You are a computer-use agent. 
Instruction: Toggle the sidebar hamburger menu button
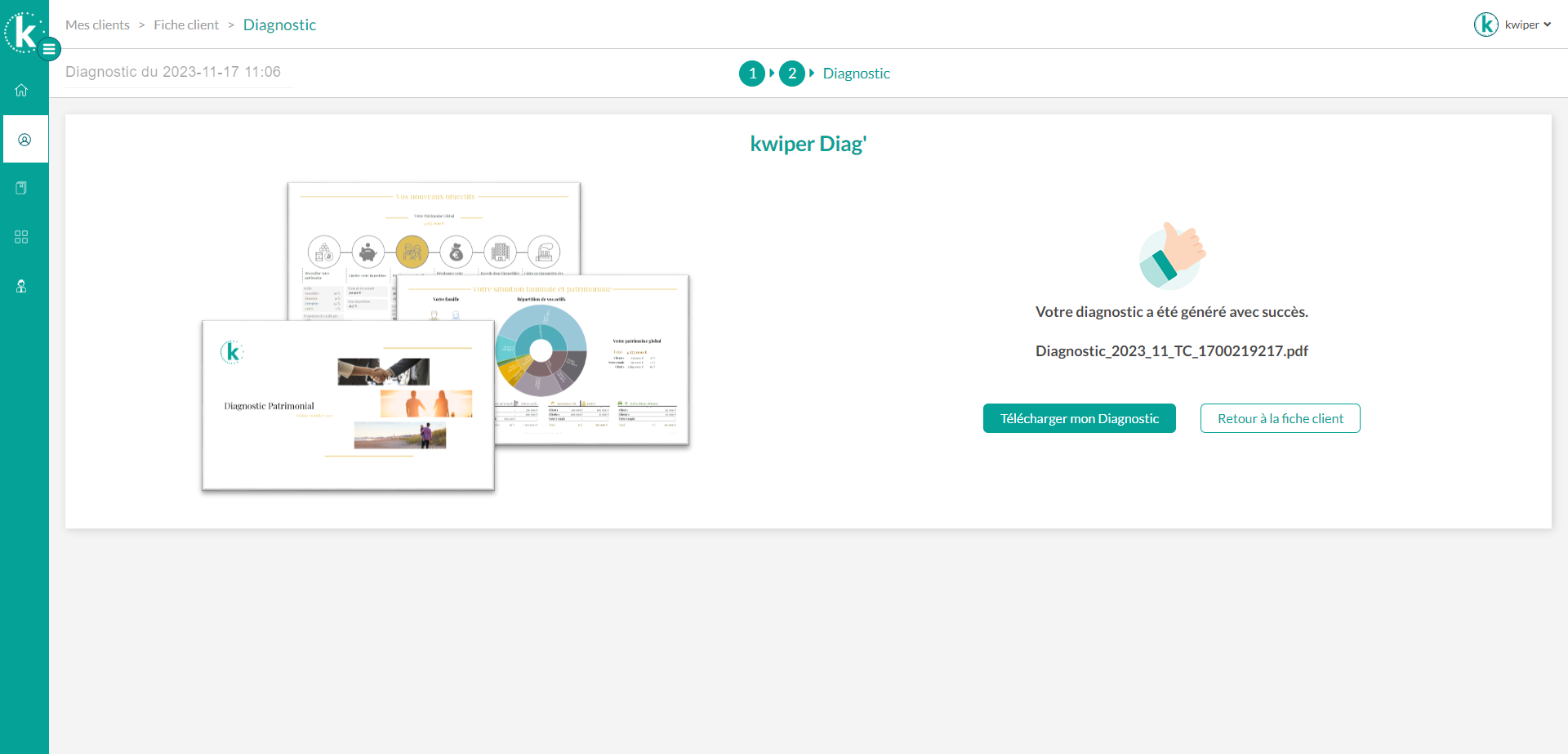[50, 49]
